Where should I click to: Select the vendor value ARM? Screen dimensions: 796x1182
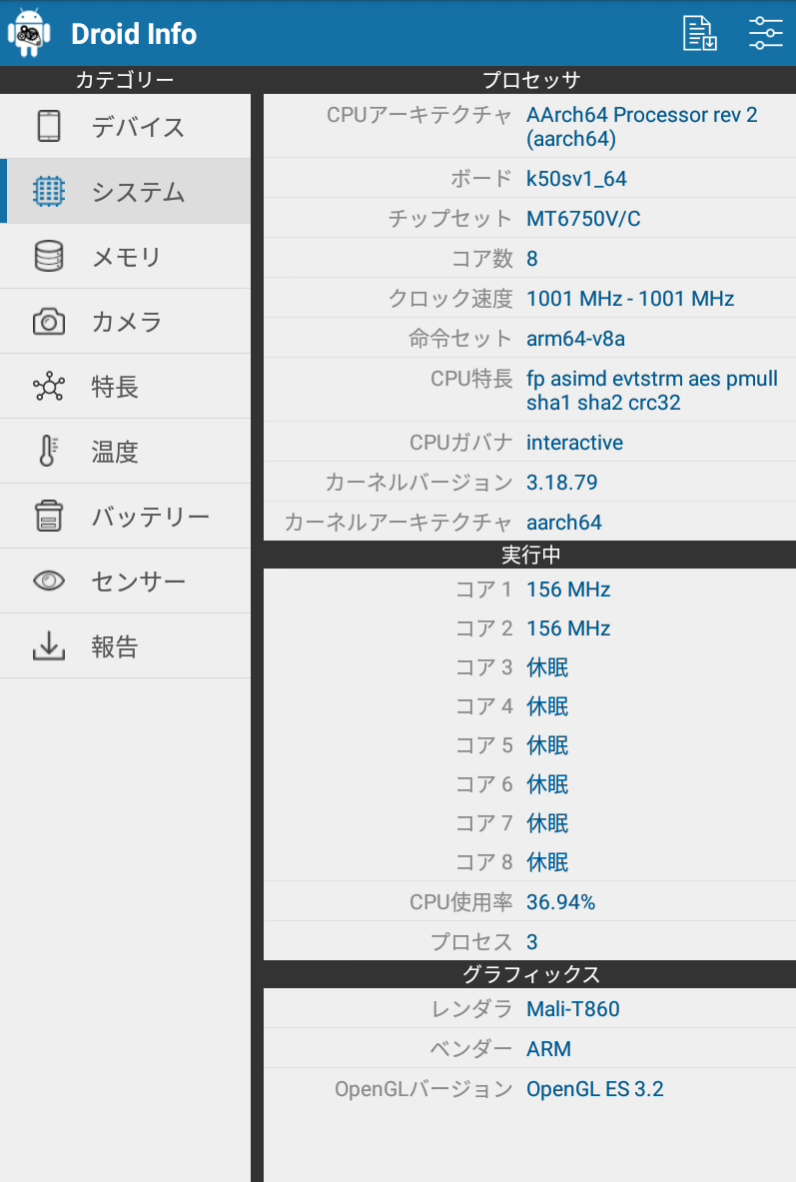tap(549, 1049)
